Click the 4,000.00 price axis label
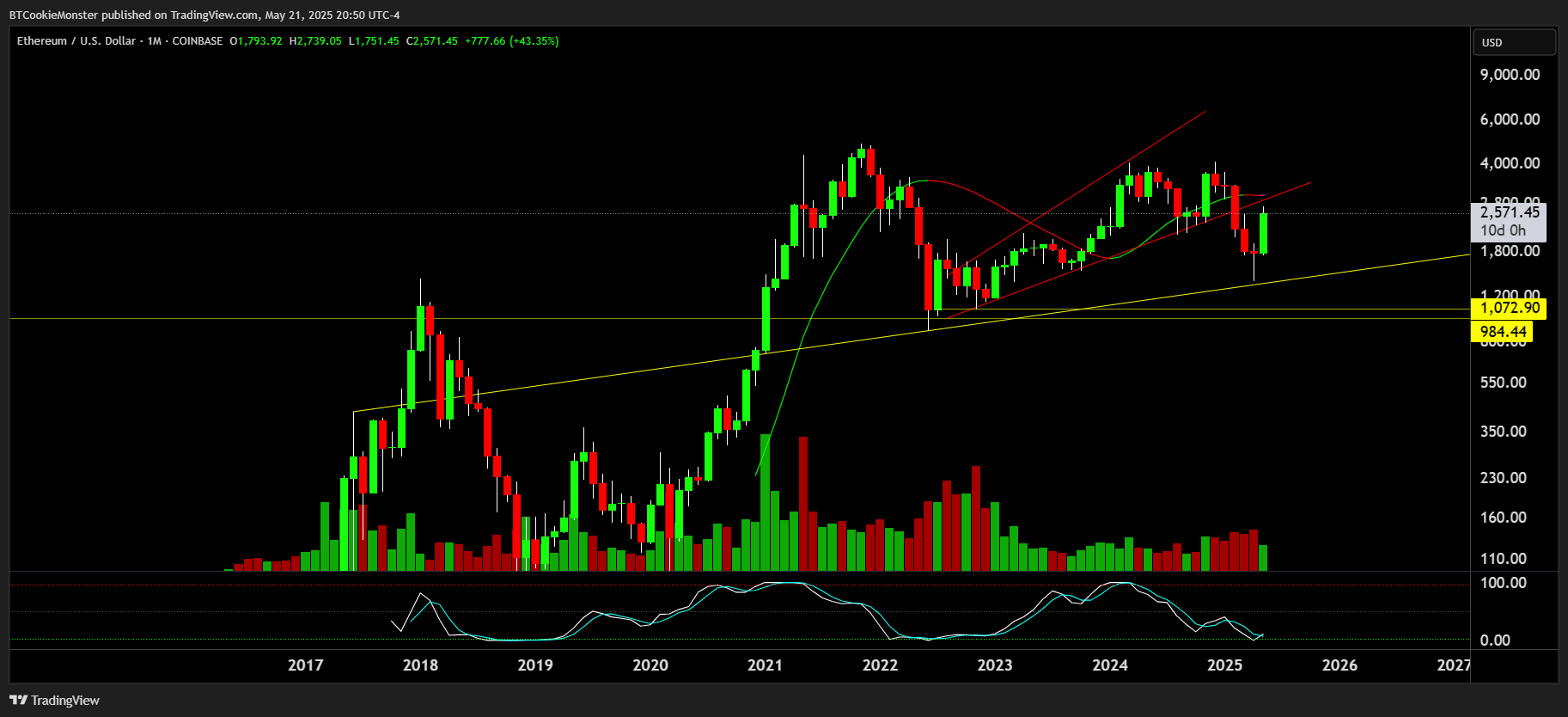 [1510, 163]
